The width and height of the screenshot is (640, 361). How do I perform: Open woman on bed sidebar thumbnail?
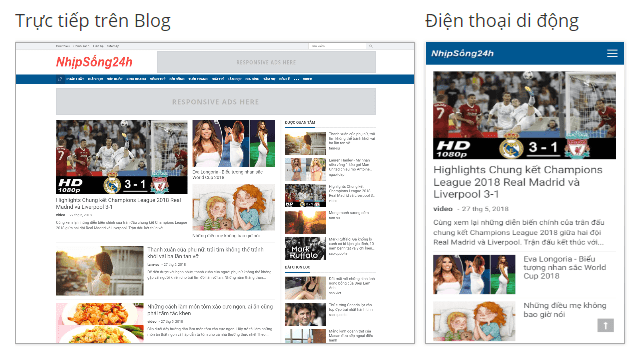tap(305, 288)
